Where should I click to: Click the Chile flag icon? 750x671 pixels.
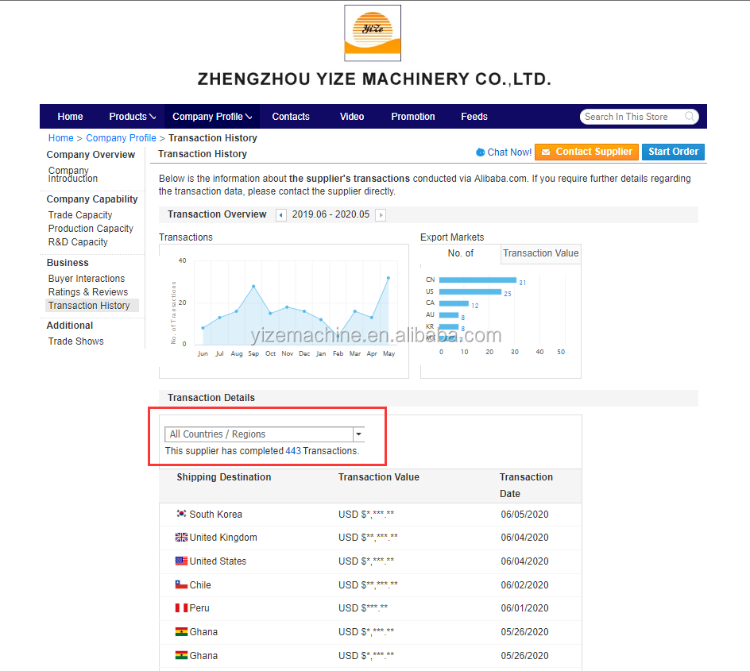(181, 585)
